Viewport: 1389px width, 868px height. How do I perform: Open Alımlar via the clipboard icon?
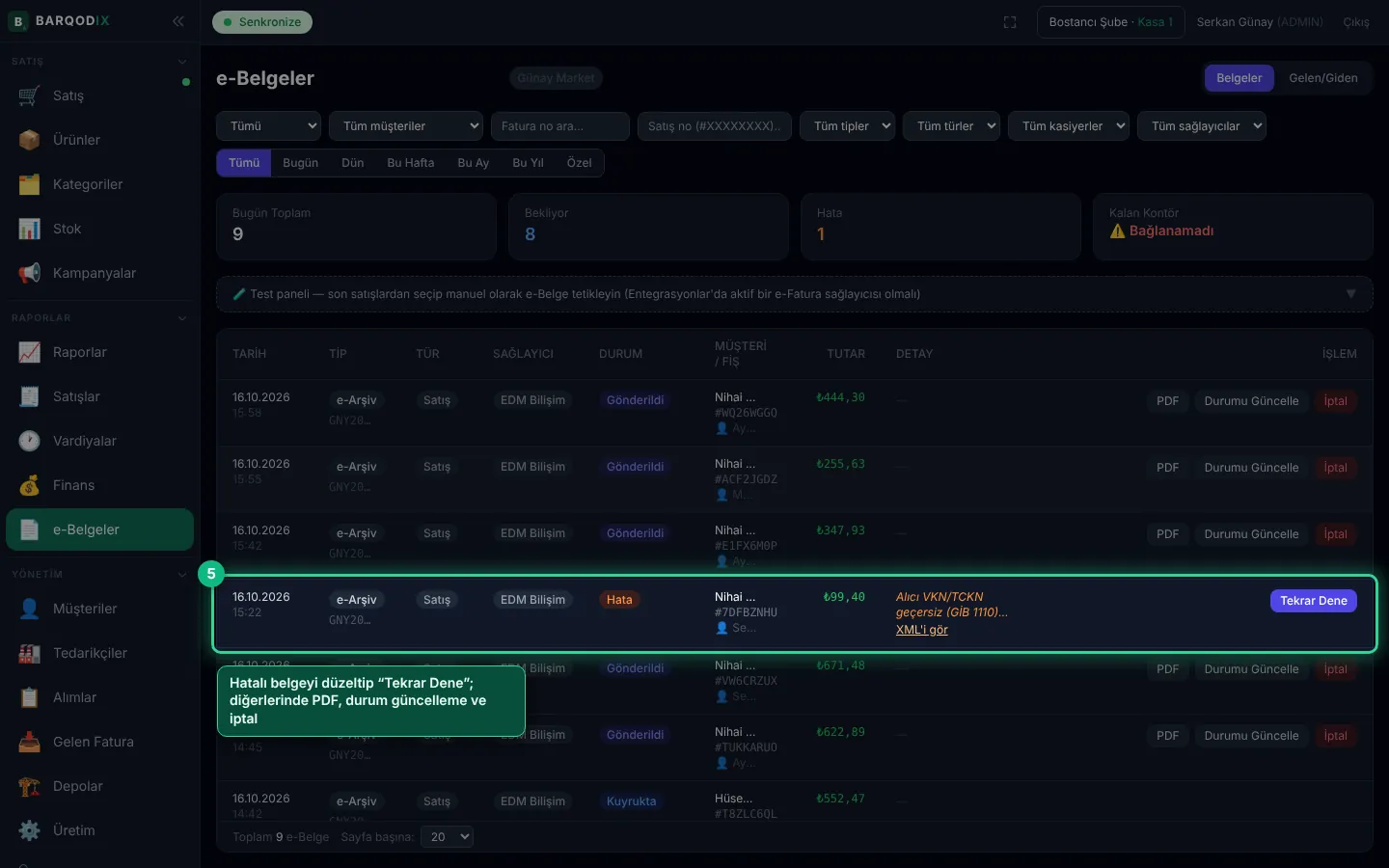click(29, 697)
